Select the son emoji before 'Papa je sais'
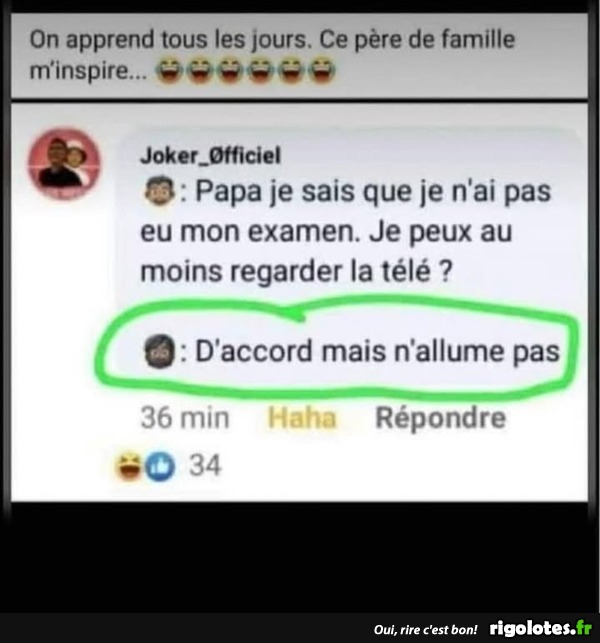The image size is (600, 643). click(159, 192)
